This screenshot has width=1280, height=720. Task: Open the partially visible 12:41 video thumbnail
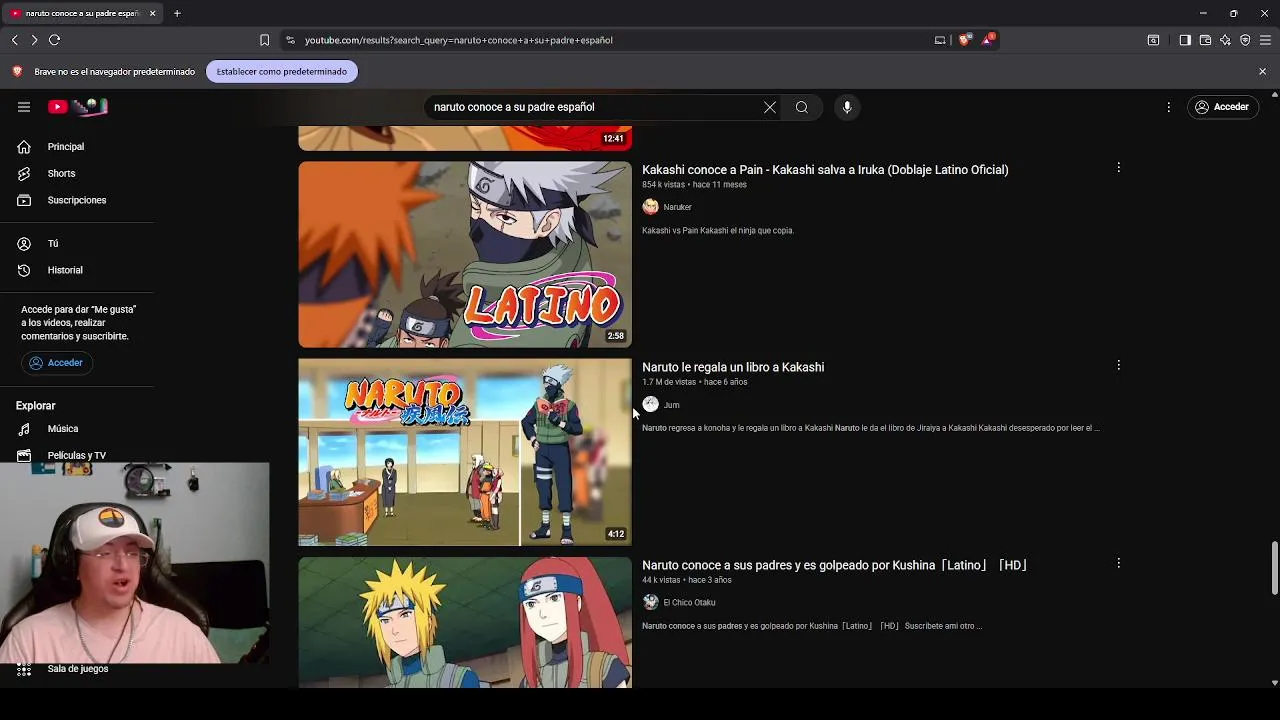[465, 138]
